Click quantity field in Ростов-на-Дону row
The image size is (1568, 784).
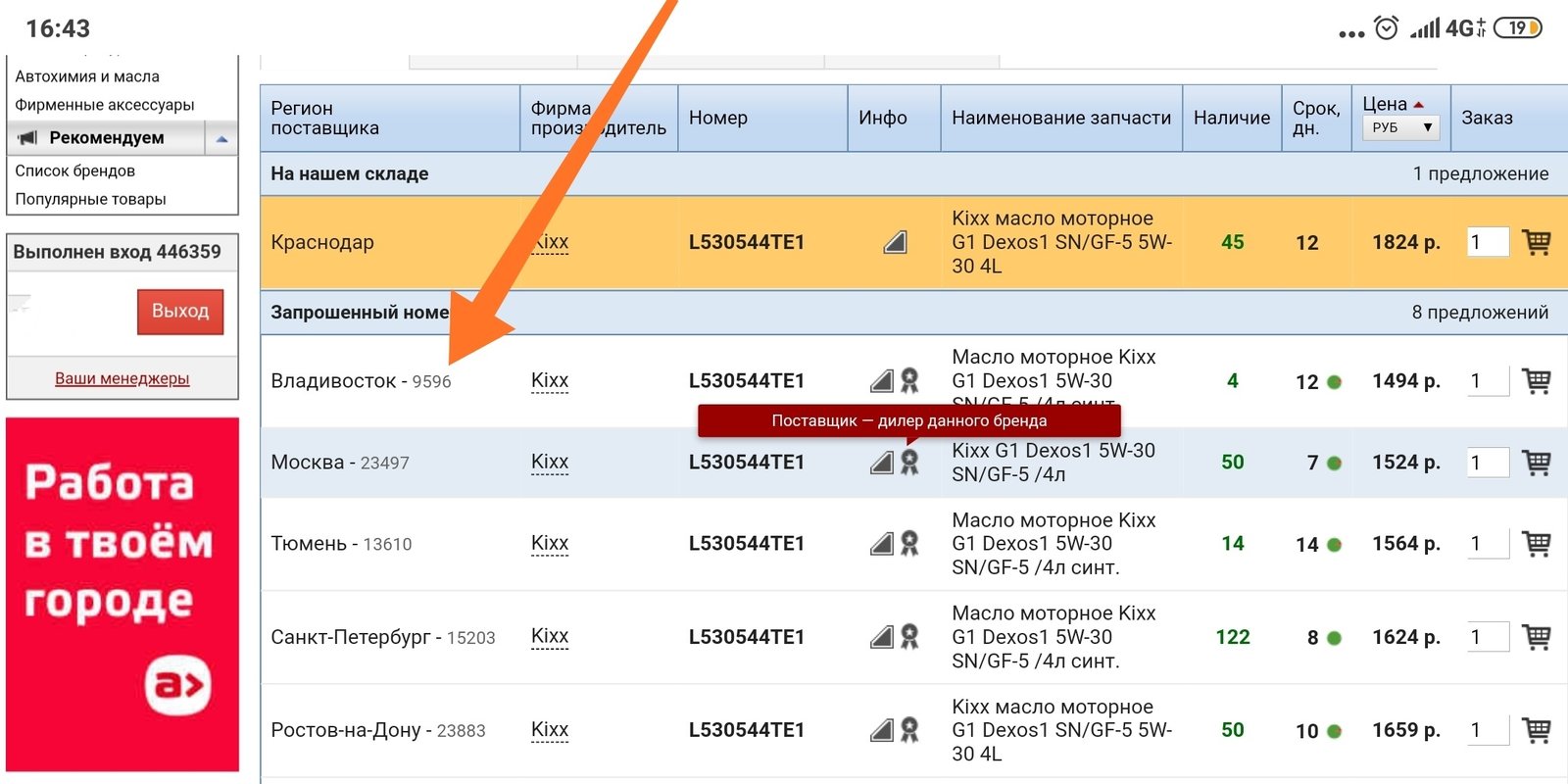click(x=1488, y=731)
